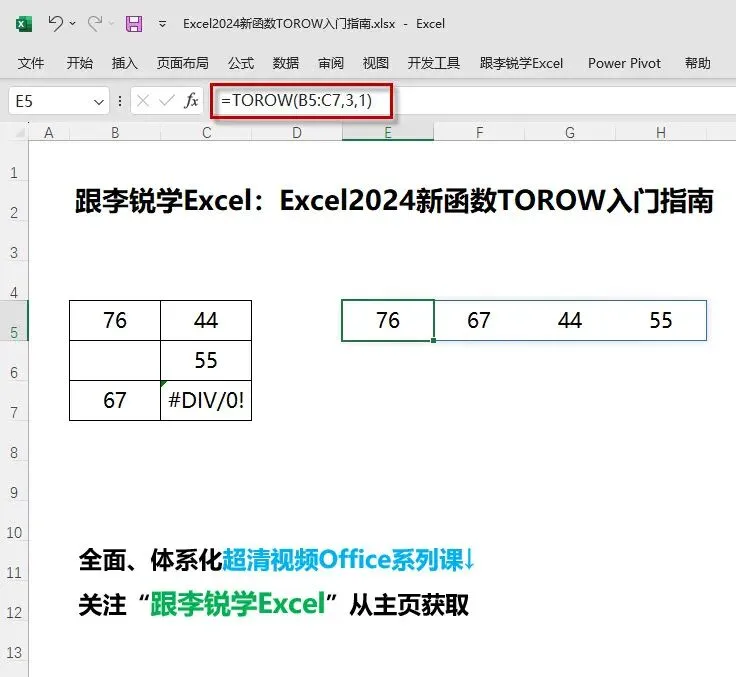Select cell C6 containing 55
Image resolution: width=736 pixels, height=677 pixels.
coord(206,361)
